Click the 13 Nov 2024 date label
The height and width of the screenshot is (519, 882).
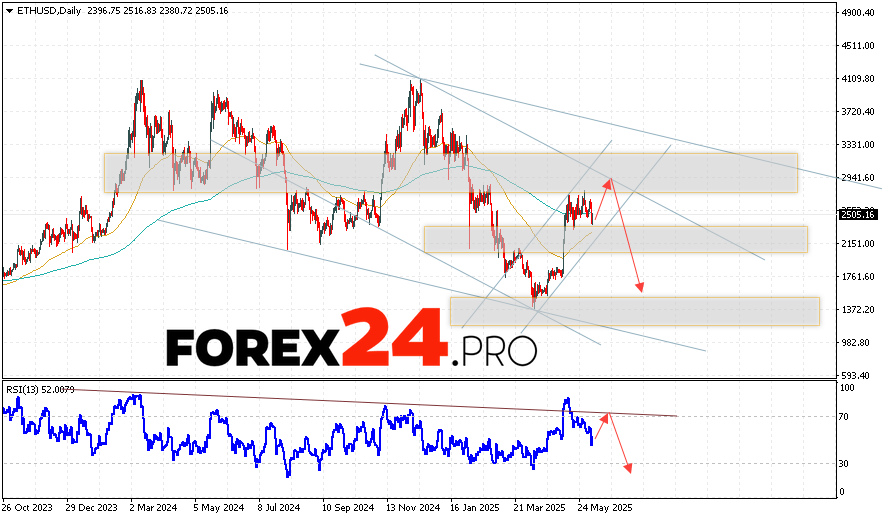pos(412,507)
